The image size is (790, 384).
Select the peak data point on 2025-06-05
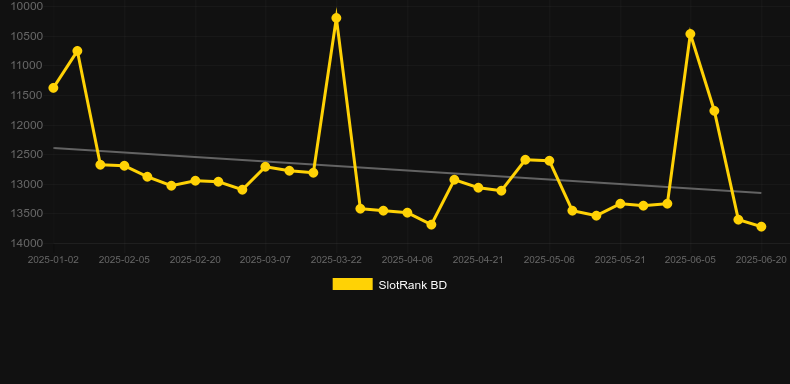click(690, 34)
